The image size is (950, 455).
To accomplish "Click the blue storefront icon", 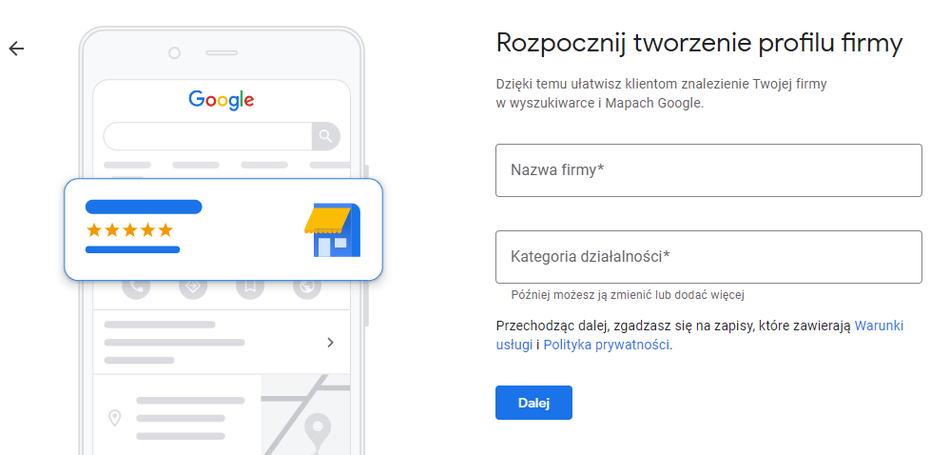I will tap(331, 231).
